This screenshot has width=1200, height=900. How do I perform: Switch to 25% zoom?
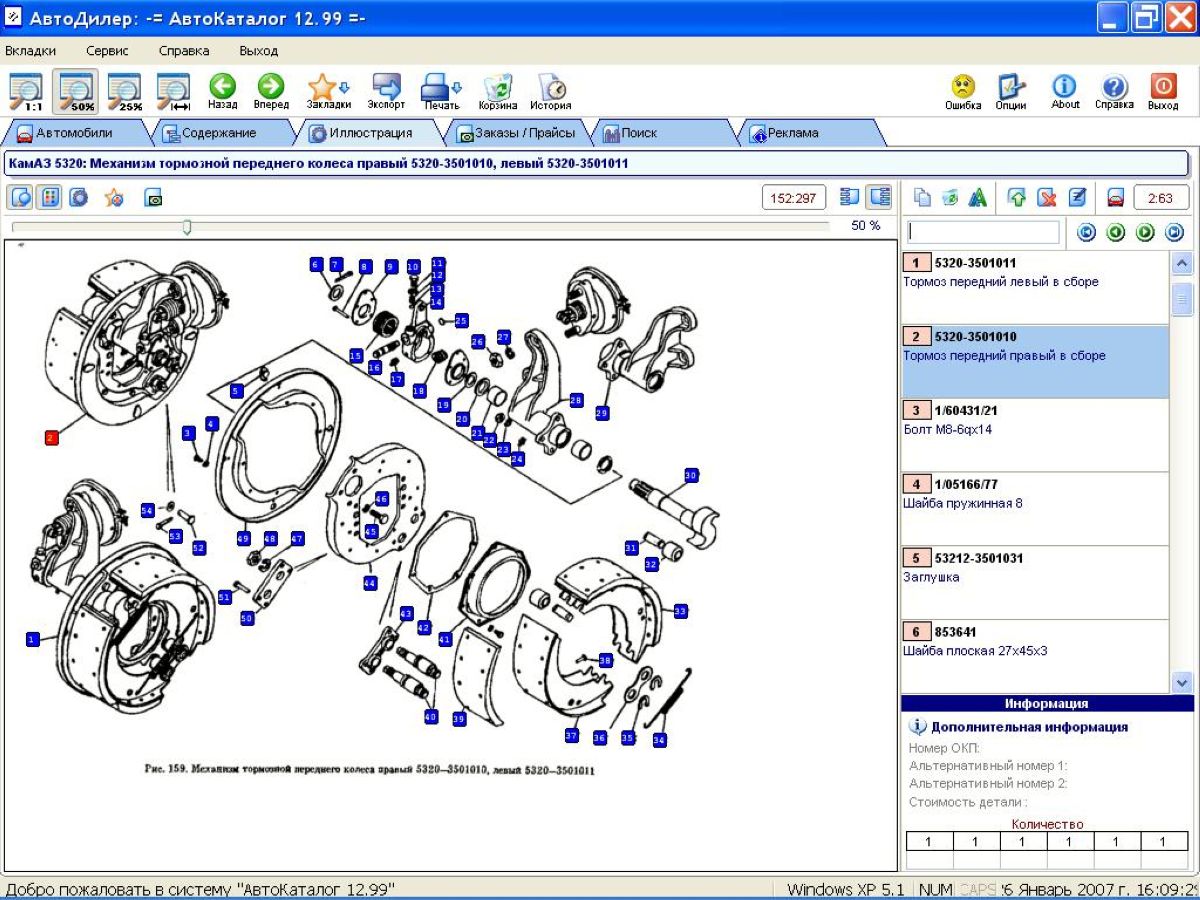coord(125,91)
